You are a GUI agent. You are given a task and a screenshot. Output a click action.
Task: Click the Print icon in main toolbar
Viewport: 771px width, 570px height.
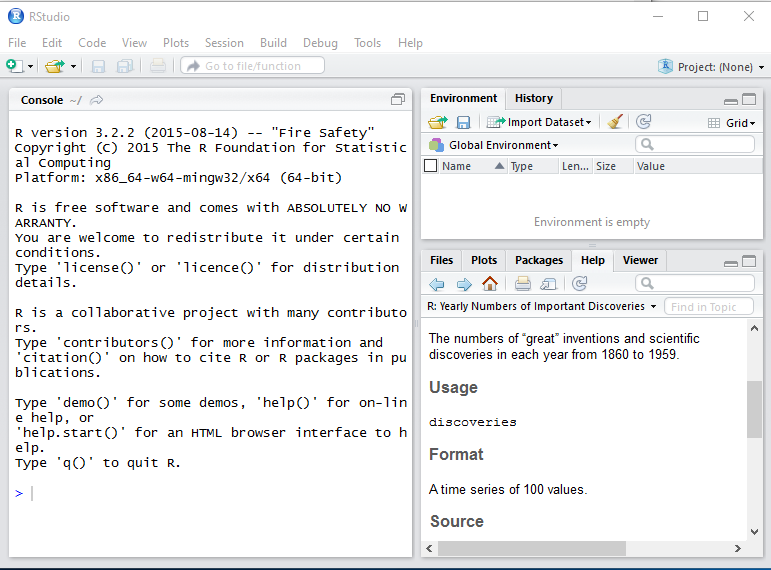point(157,66)
